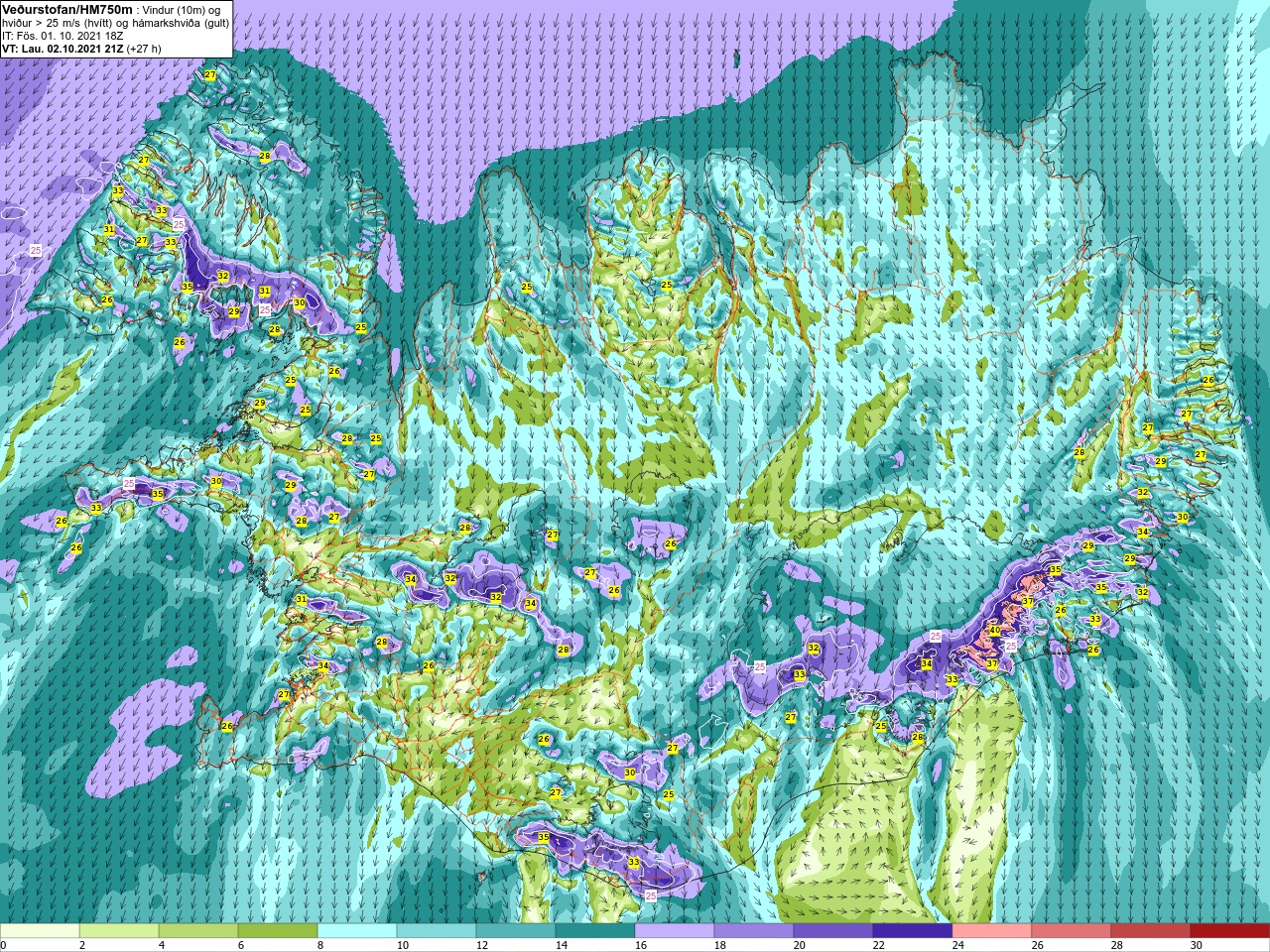Choose the dark red above-30 m/s legend swatch

(x=1230, y=931)
